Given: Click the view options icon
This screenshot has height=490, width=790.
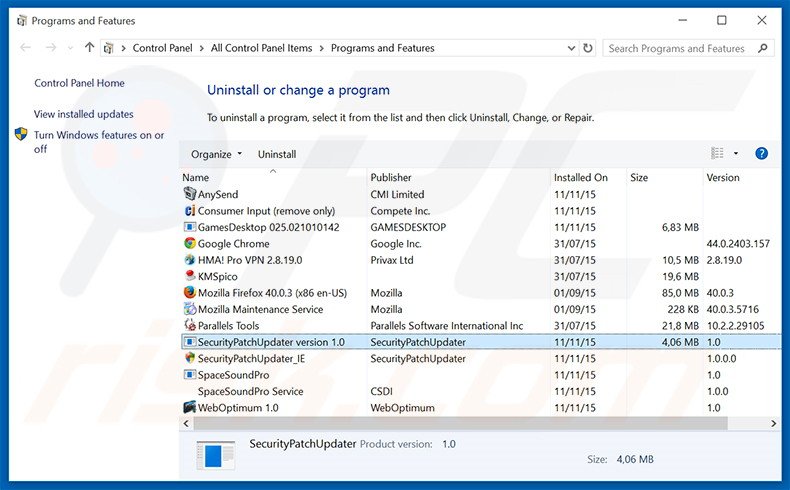Looking at the screenshot, I should point(717,153).
